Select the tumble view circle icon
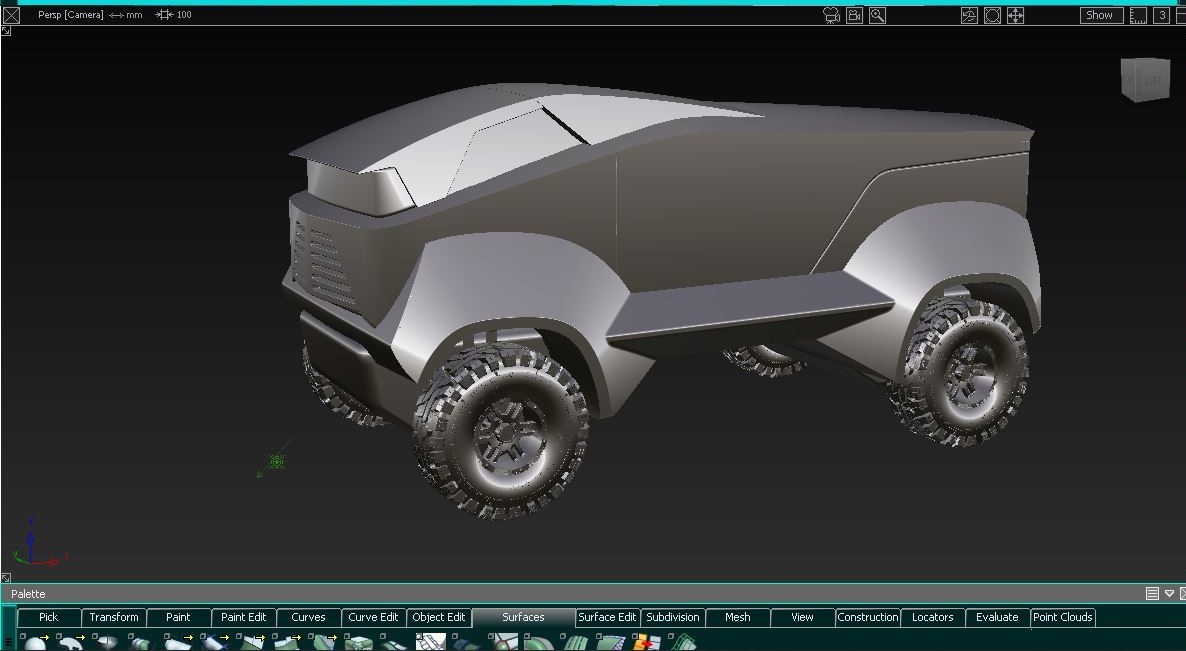Viewport: 1186px width, 651px height. click(991, 15)
